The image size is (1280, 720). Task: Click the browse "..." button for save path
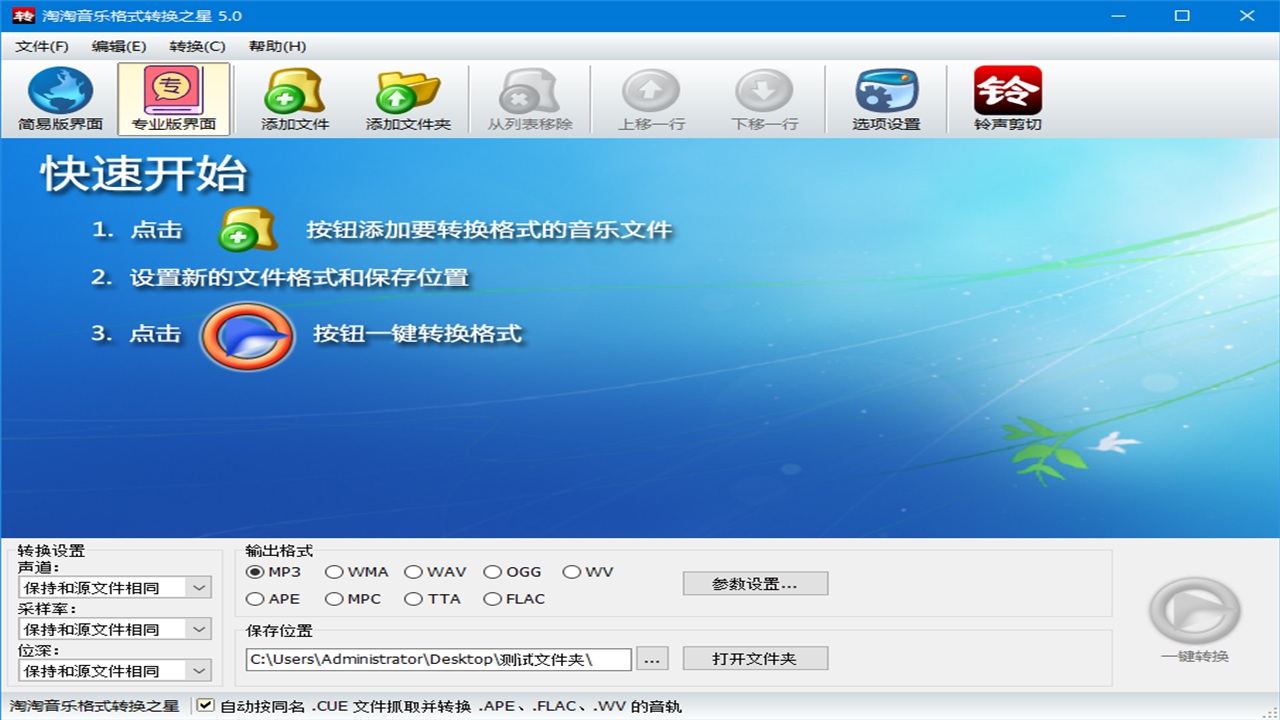[652, 659]
